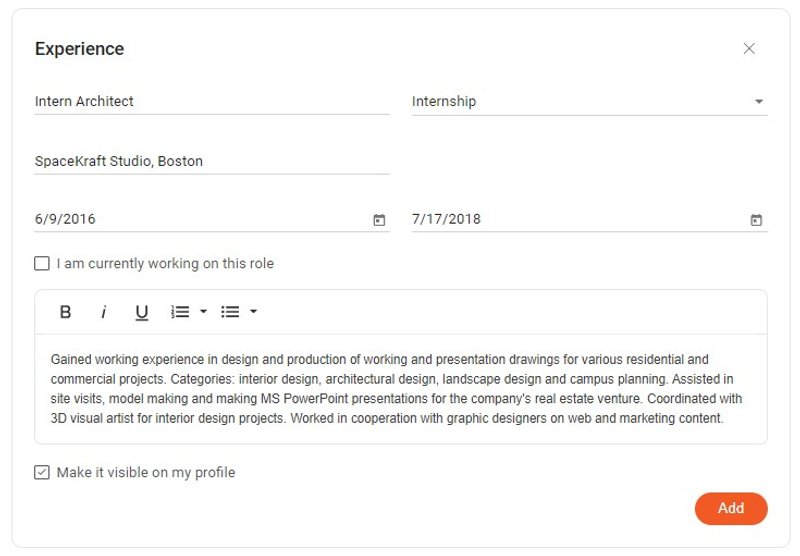Viewport: 800px width, 556px height.
Task: Expand the Internship type dropdown
Action: click(x=758, y=102)
